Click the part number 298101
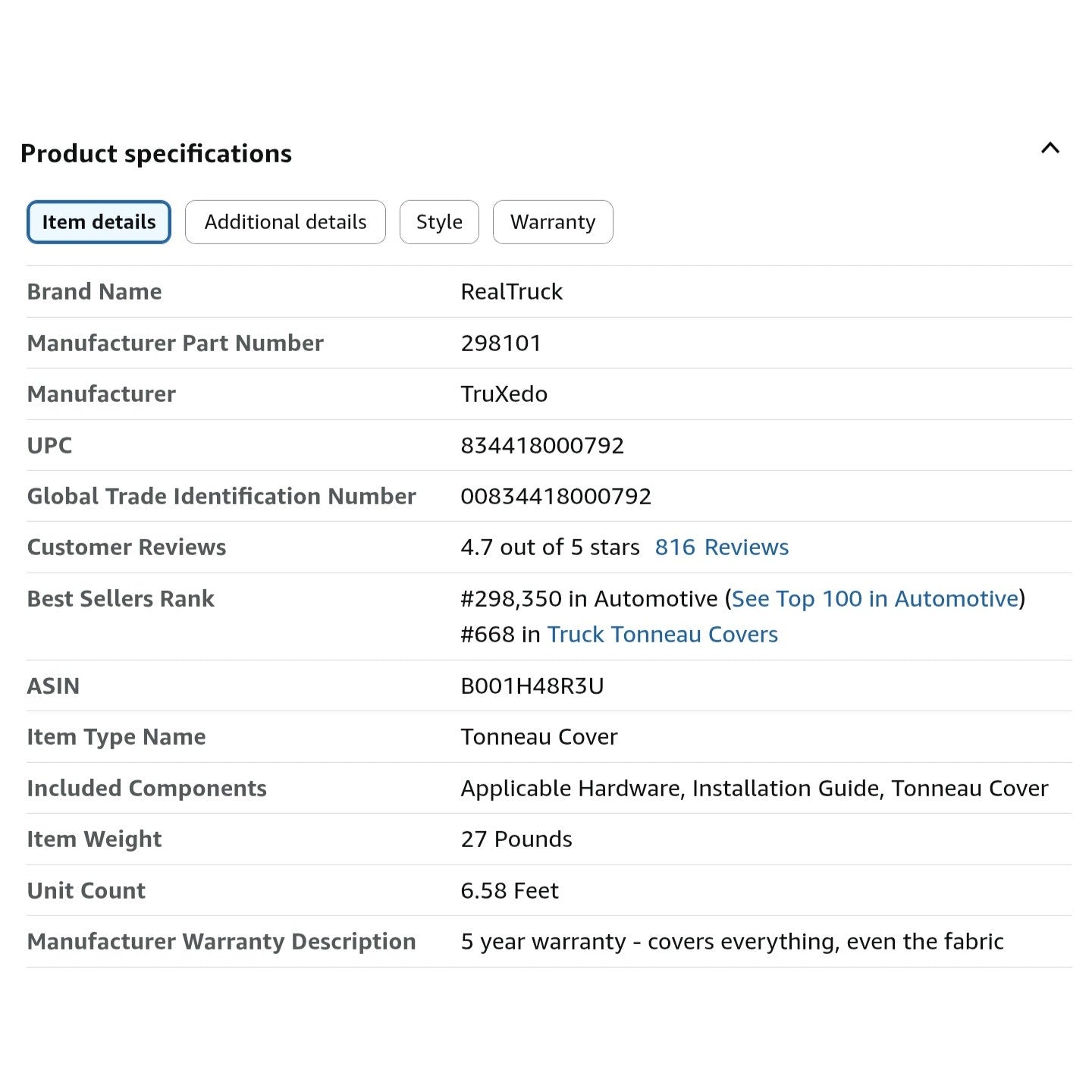This screenshot has height=1092, width=1092. (x=500, y=344)
